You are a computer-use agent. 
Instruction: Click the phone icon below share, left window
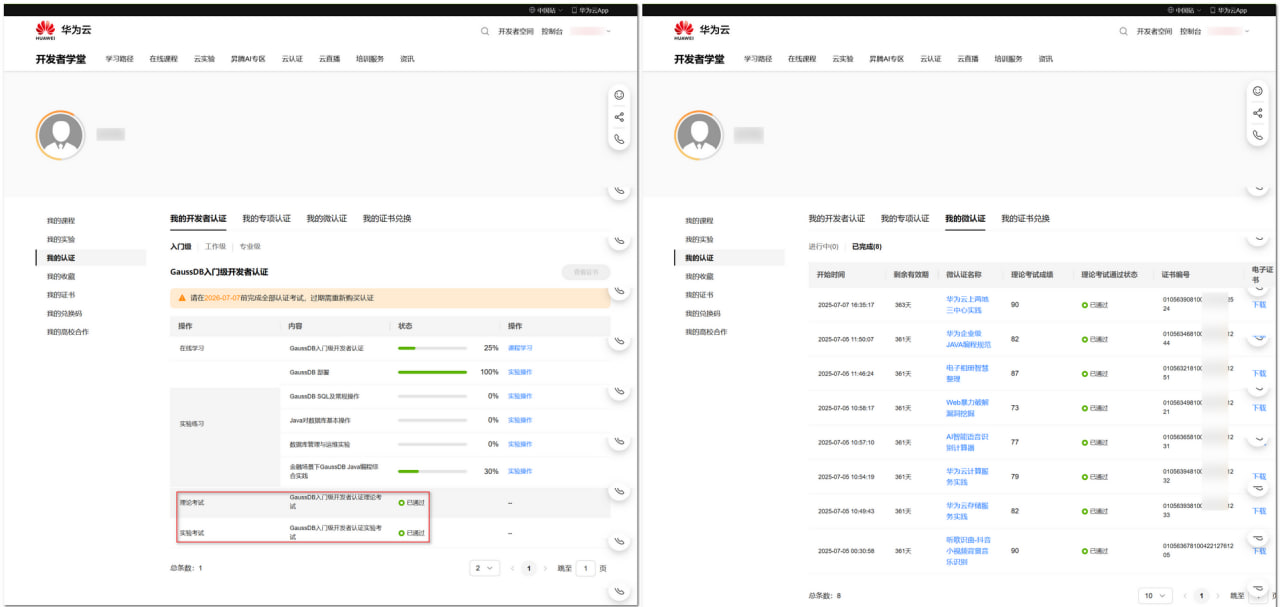(619, 139)
